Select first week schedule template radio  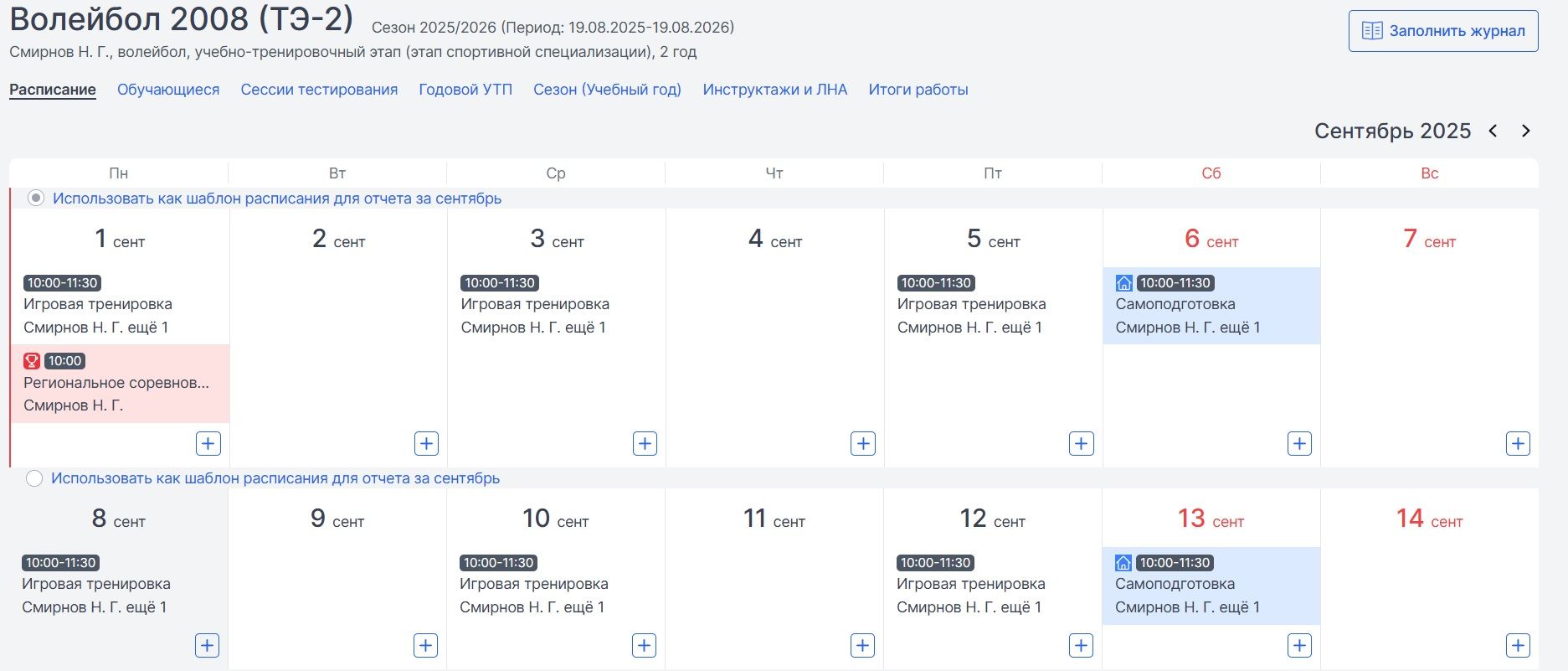click(36, 199)
